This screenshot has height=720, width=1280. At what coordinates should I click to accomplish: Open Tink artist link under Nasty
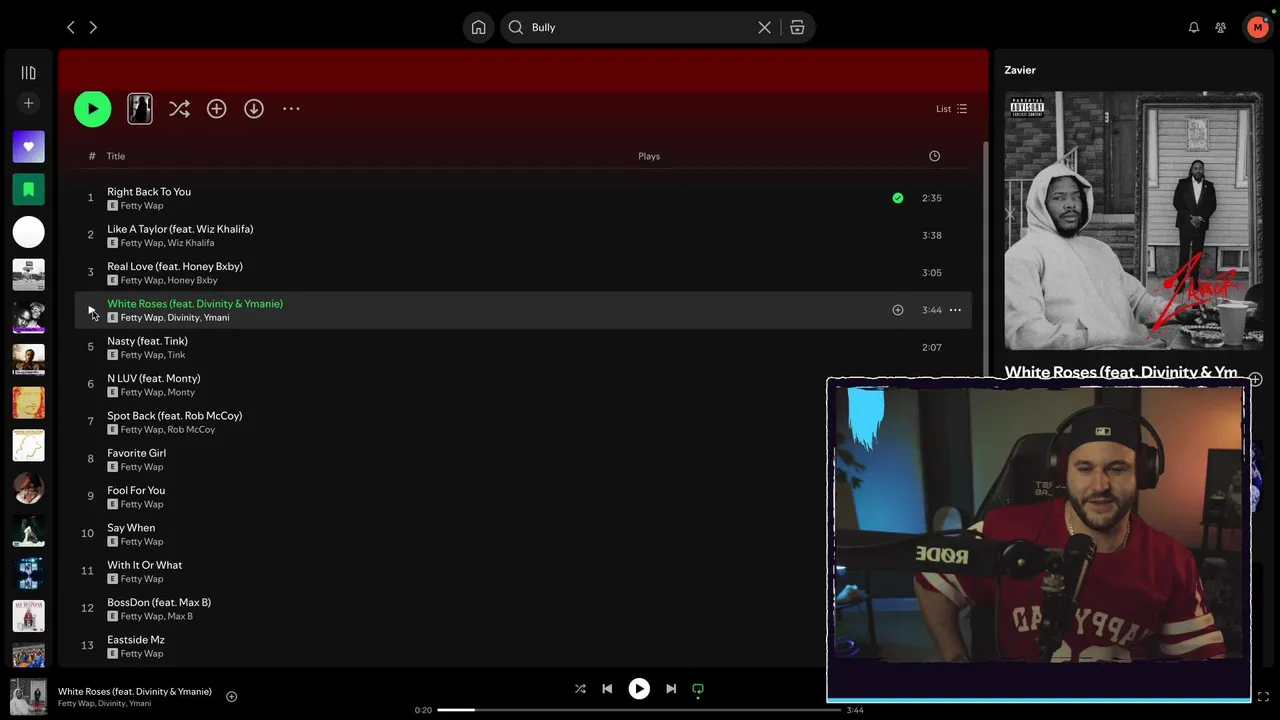coord(176,355)
